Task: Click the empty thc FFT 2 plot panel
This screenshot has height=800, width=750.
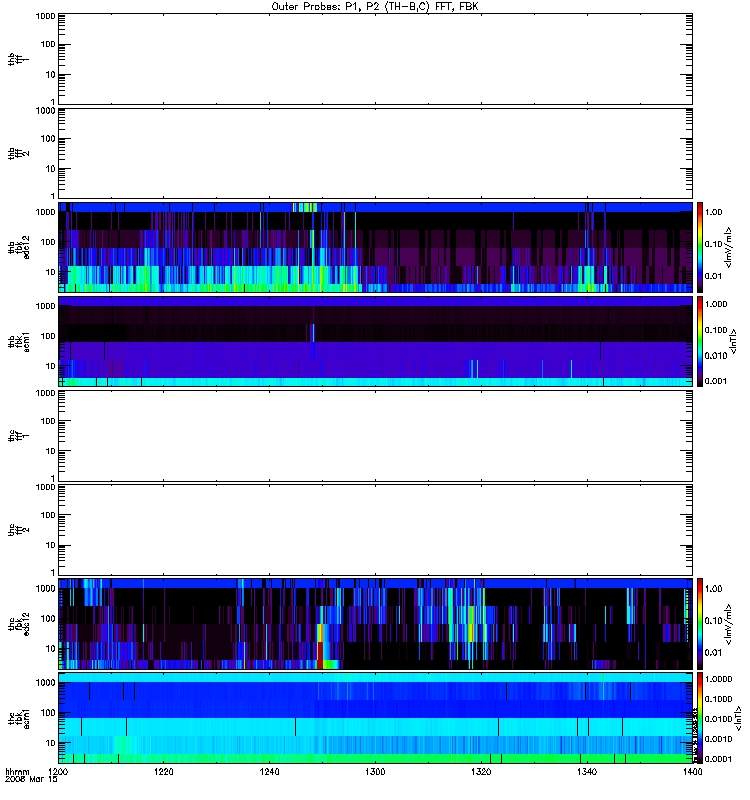Action: click(x=375, y=530)
